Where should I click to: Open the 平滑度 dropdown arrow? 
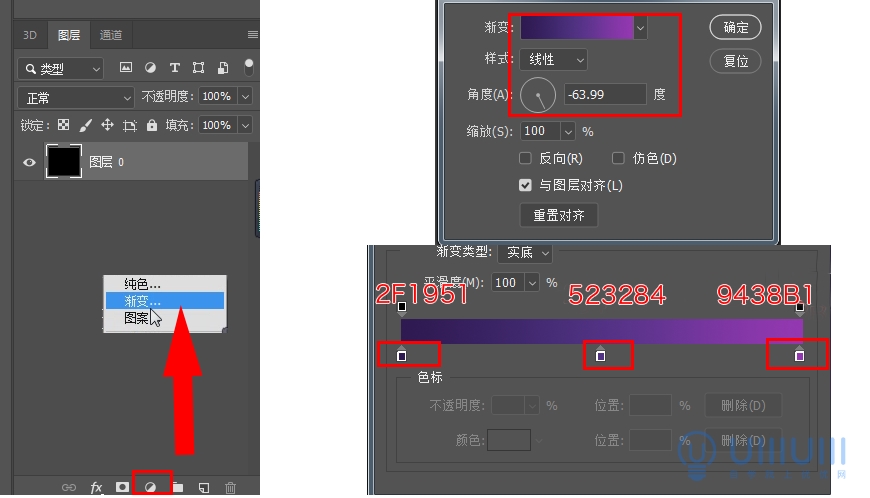pyautogui.click(x=532, y=283)
